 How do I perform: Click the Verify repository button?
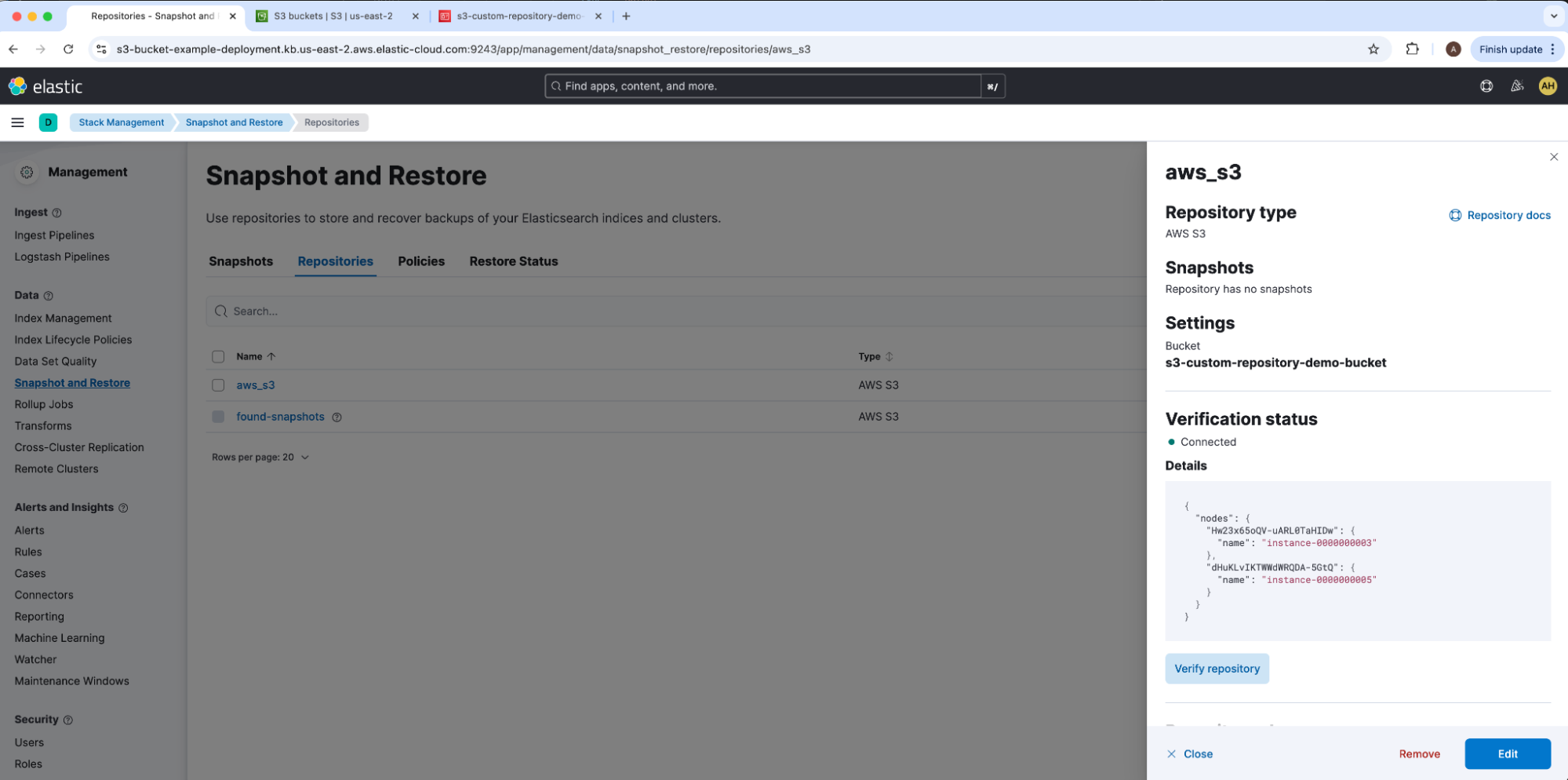(1216, 669)
